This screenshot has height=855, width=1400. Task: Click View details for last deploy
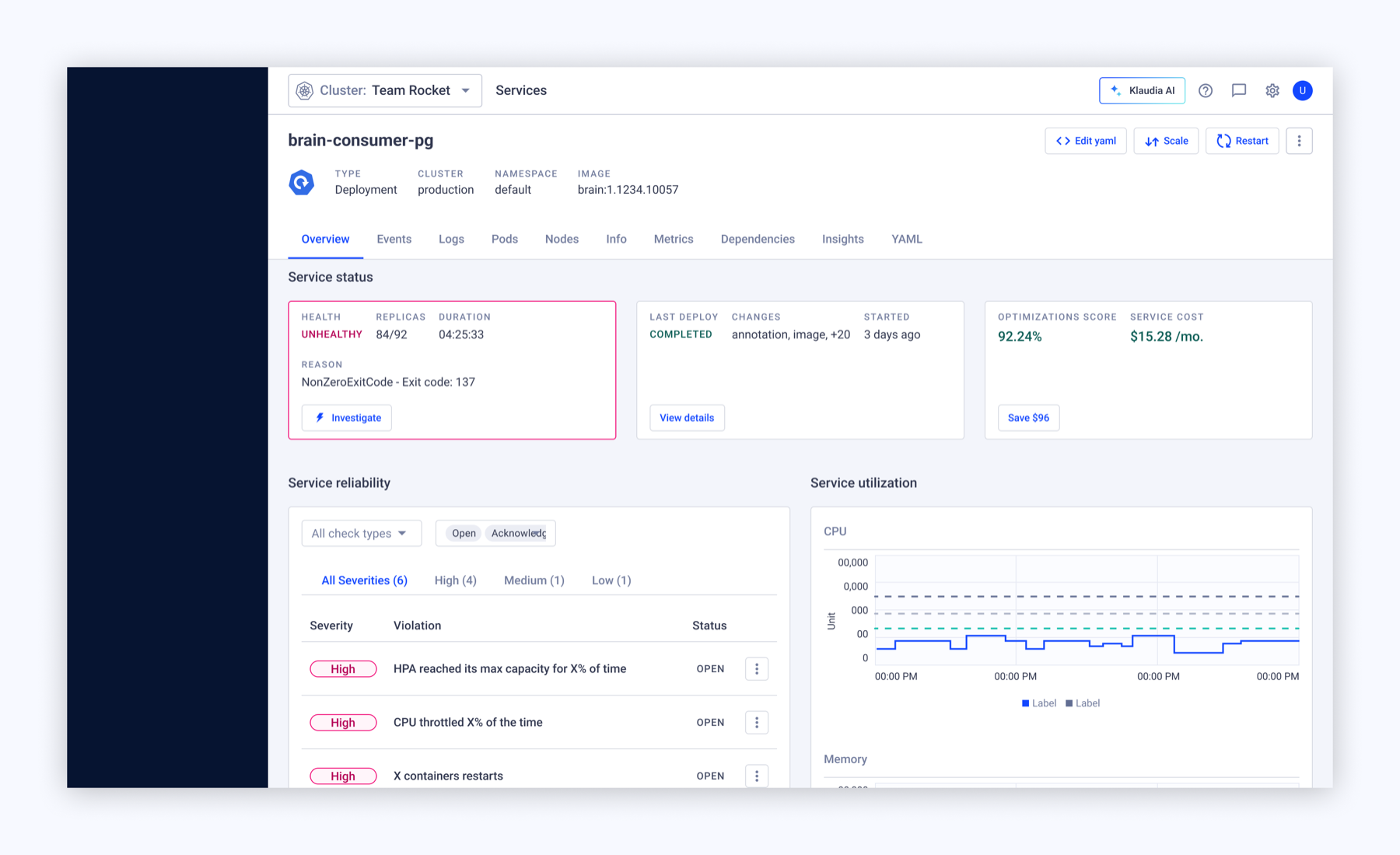click(687, 418)
